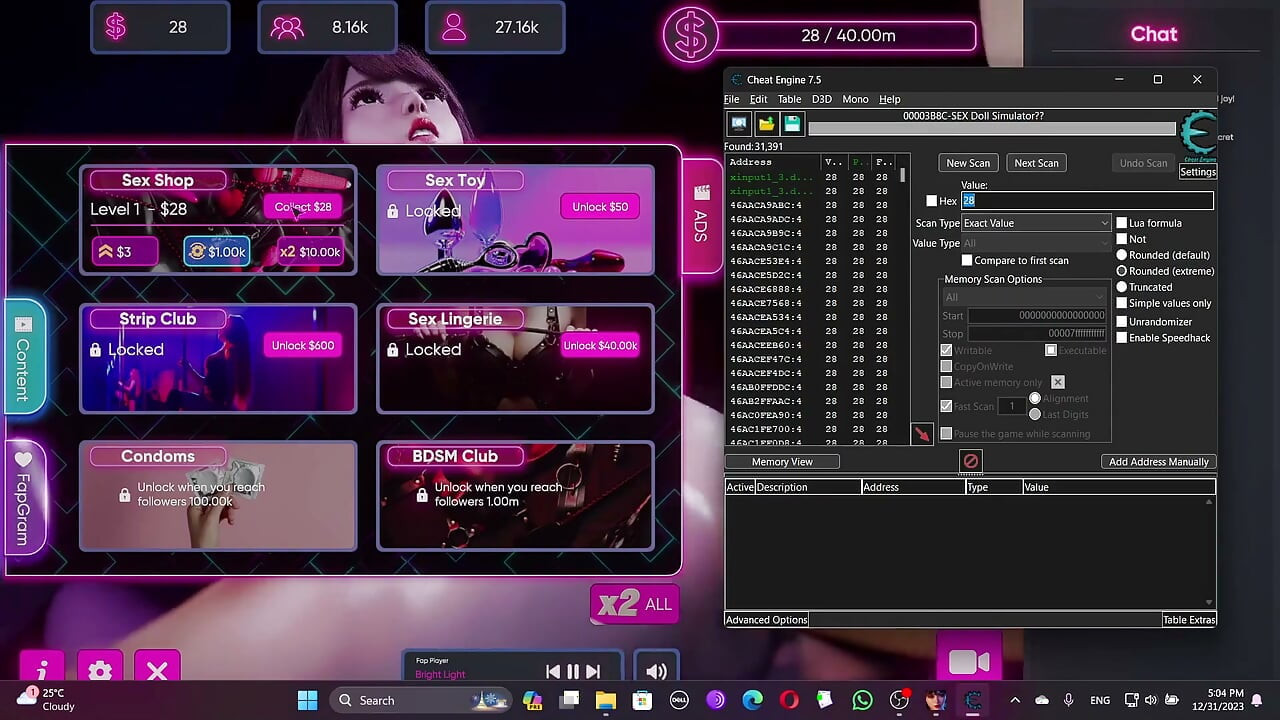1280x720 pixels.
Task: Mute the game with the speaker icon
Action: 656,672
